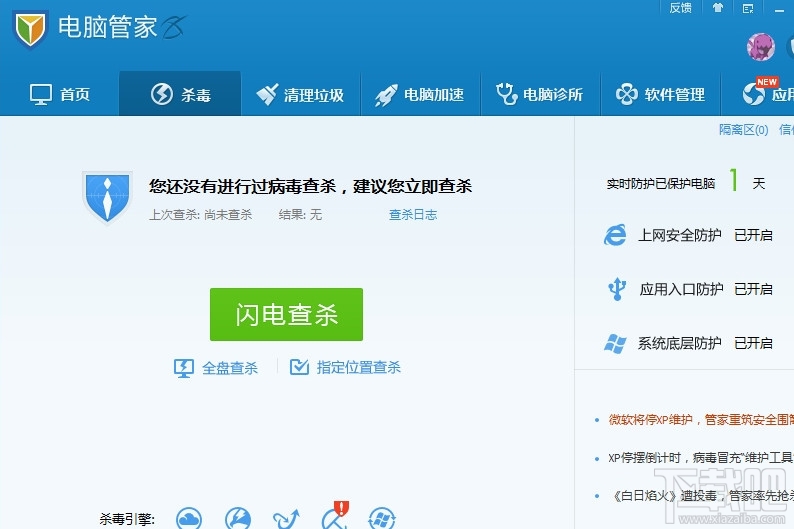794x529 pixels.
Task: Click 已开启 status beside 应用入口防护
Action: pos(753,289)
